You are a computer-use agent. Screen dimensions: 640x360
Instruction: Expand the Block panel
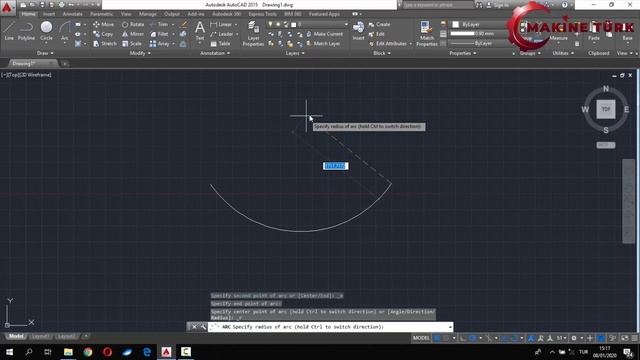coord(382,53)
